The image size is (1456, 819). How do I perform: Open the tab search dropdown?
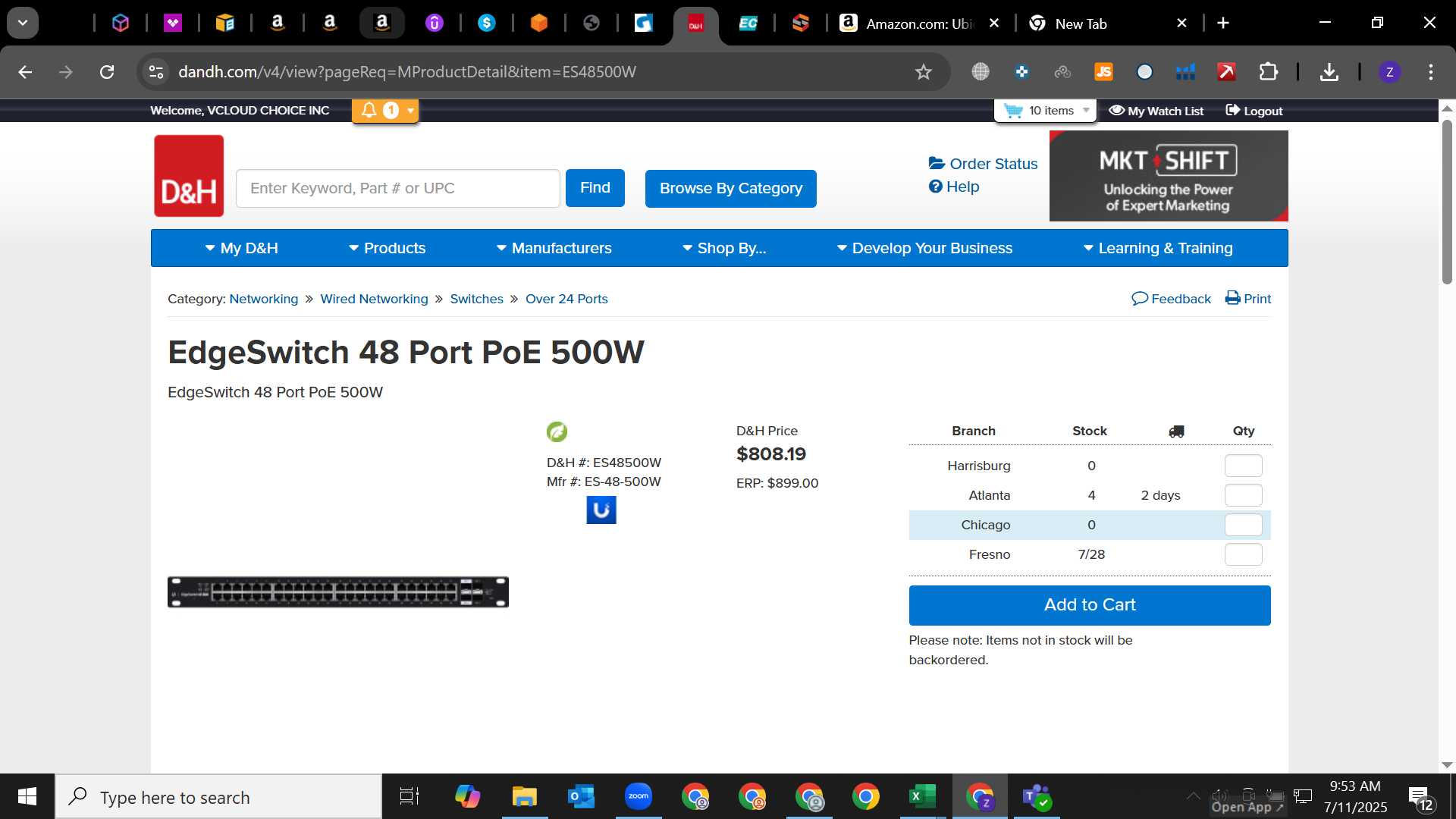[23, 23]
